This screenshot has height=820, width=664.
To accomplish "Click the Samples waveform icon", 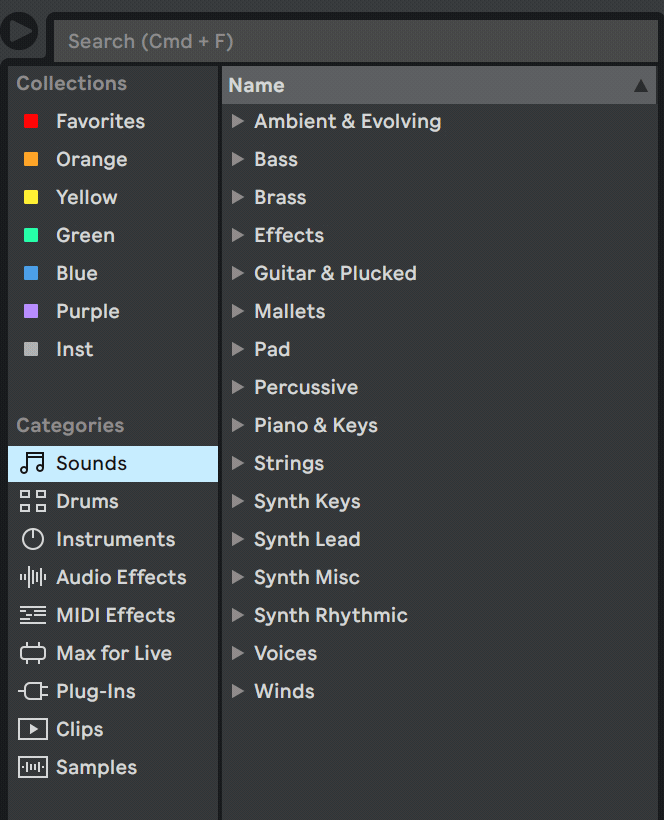I will click(x=32, y=767).
